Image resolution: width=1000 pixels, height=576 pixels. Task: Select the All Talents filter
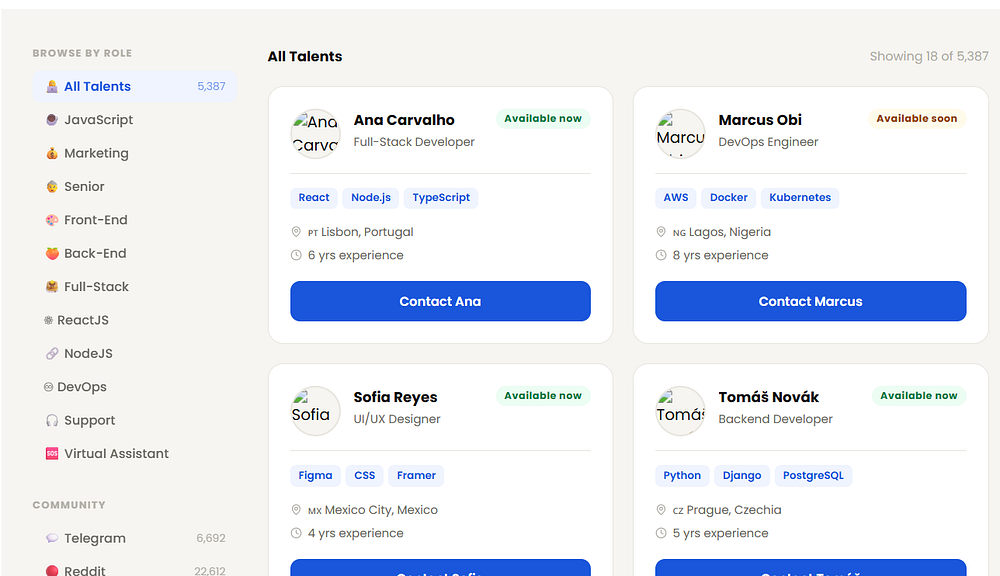click(97, 87)
